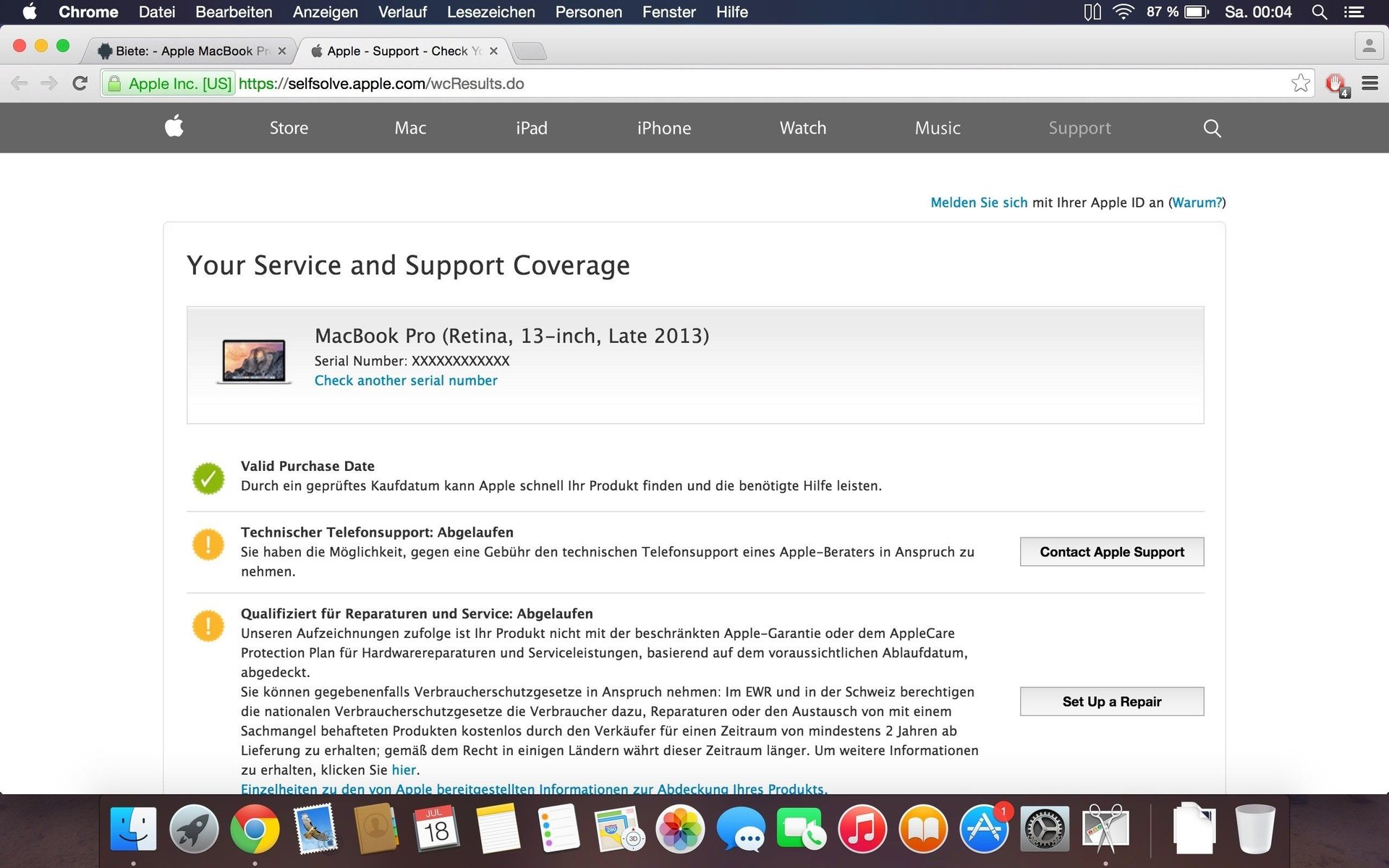Click the Melden Sie sich link
The image size is (1389, 868).
pos(979,203)
